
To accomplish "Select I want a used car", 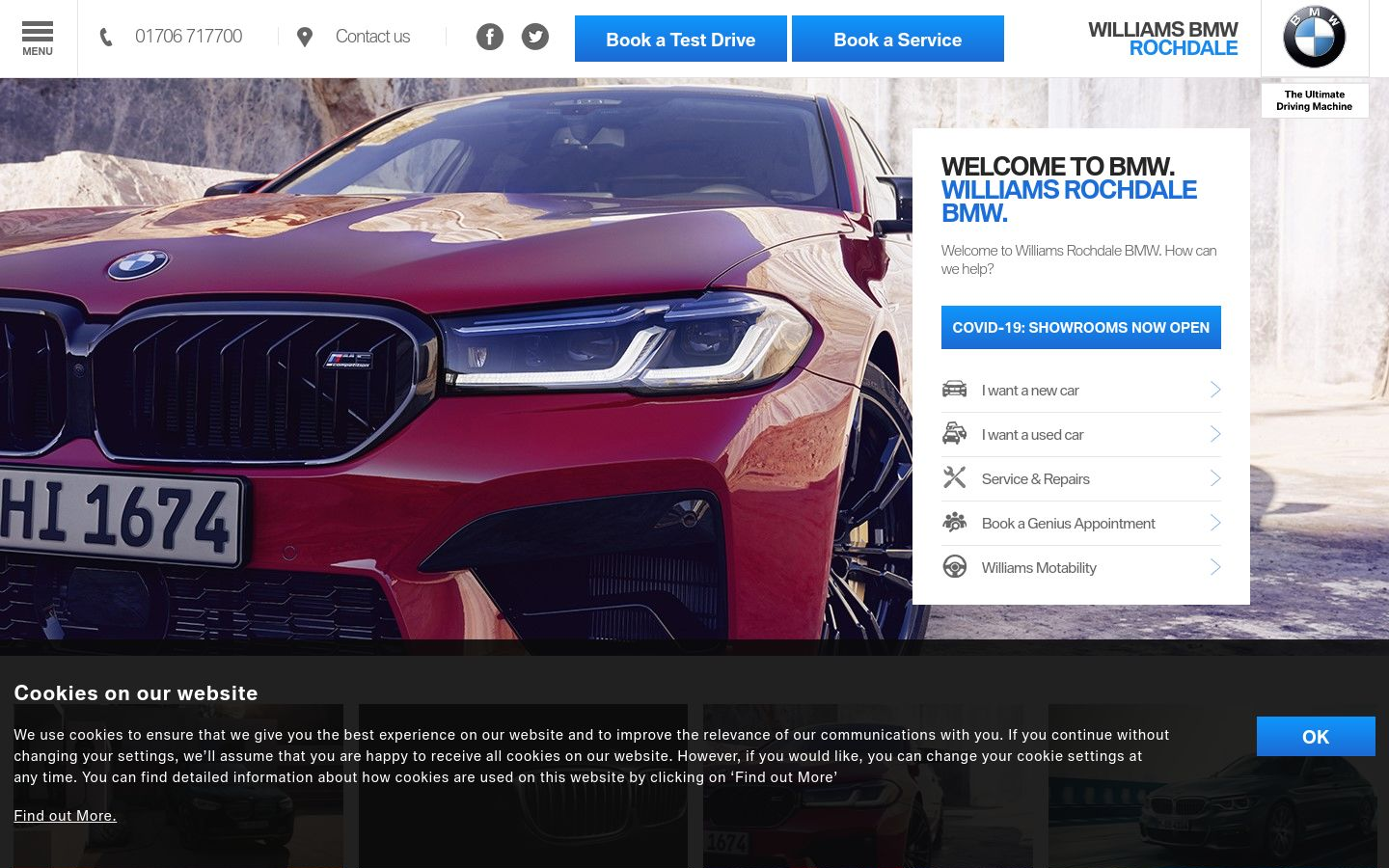I will pyautogui.click(x=1033, y=435).
